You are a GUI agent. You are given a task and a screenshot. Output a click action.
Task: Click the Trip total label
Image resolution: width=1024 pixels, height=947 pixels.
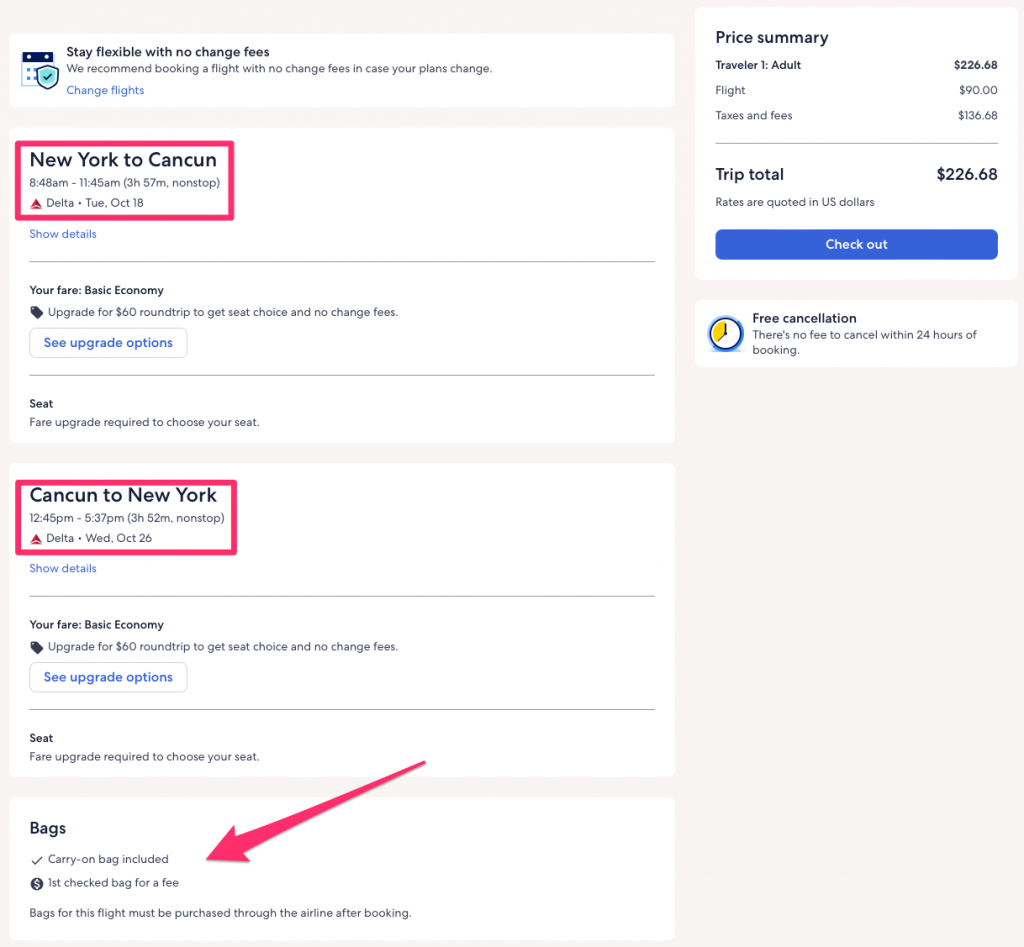click(749, 174)
